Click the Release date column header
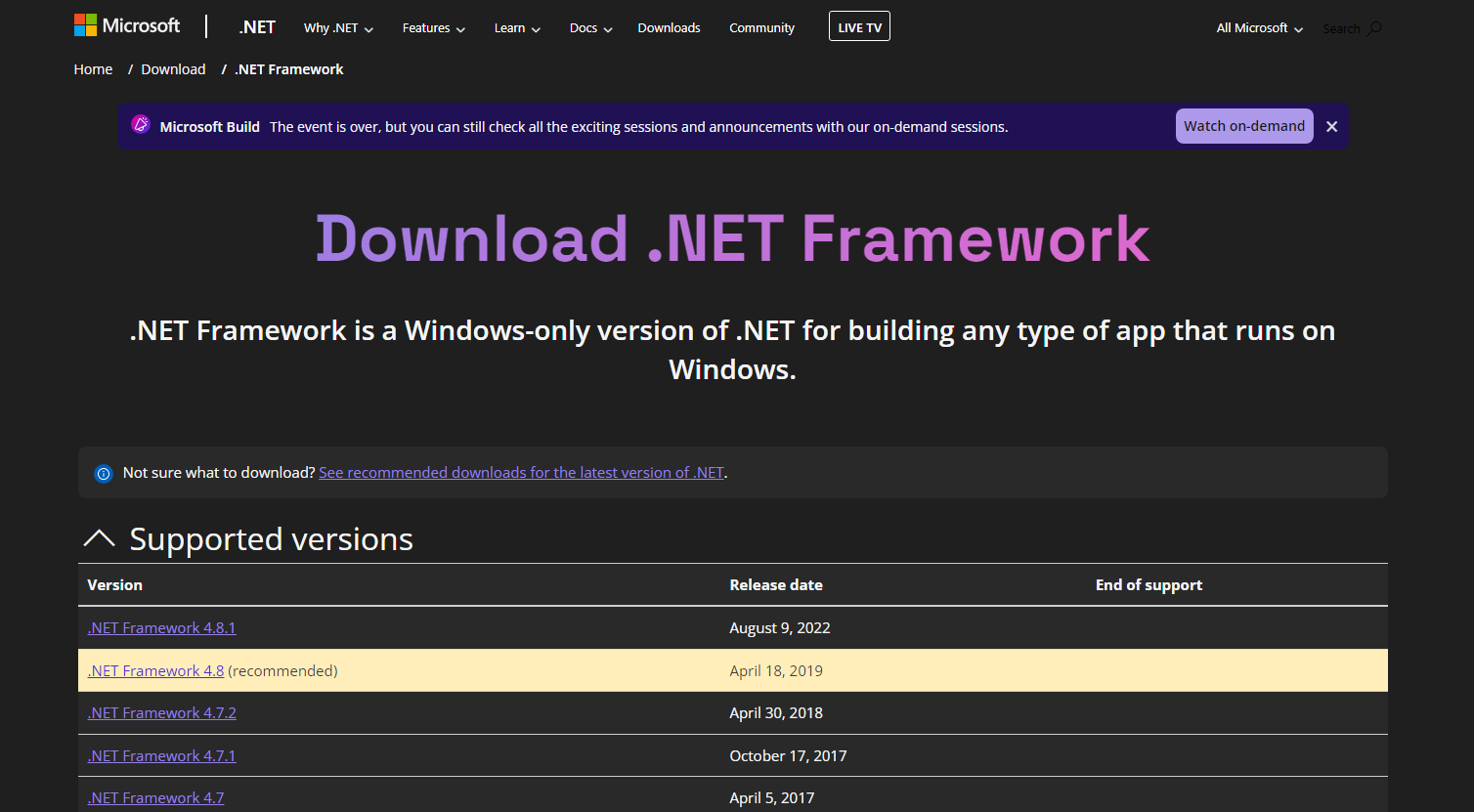The image size is (1474, 812). pyautogui.click(x=776, y=585)
